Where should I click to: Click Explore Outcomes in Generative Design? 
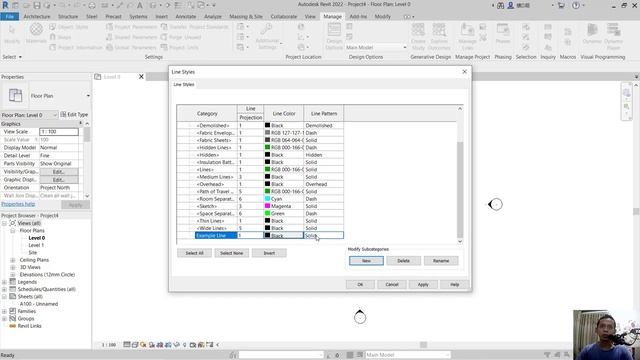click(x=439, y=36)
